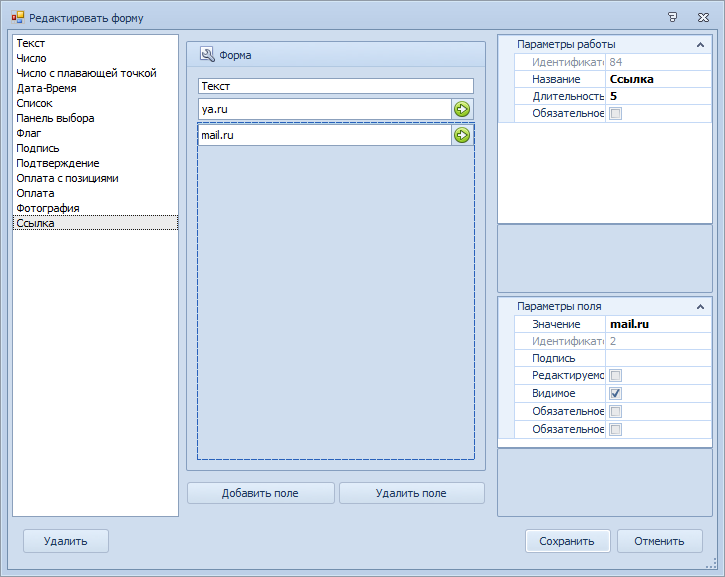This screenshot has width=725, height=577.
Task: Uncheck the Видимое checkbox
Action: [x=615, y=393]
